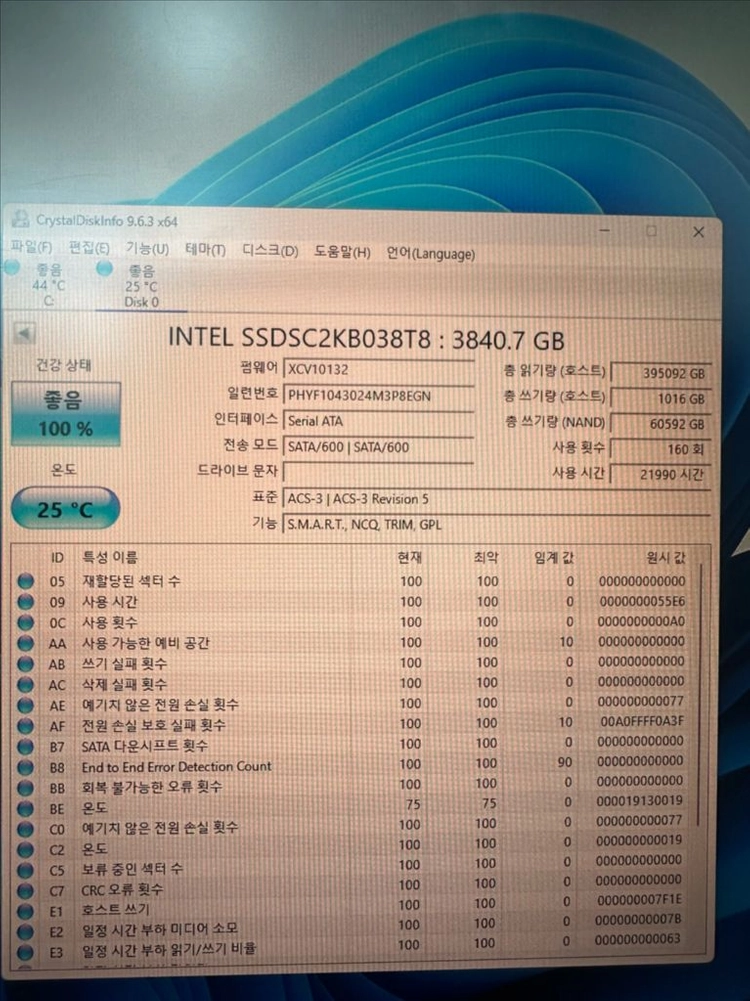The width and height of the screenshot is (750, 1001).
Task: Click the status dot for attribute B7
Action: click(26, 746)
